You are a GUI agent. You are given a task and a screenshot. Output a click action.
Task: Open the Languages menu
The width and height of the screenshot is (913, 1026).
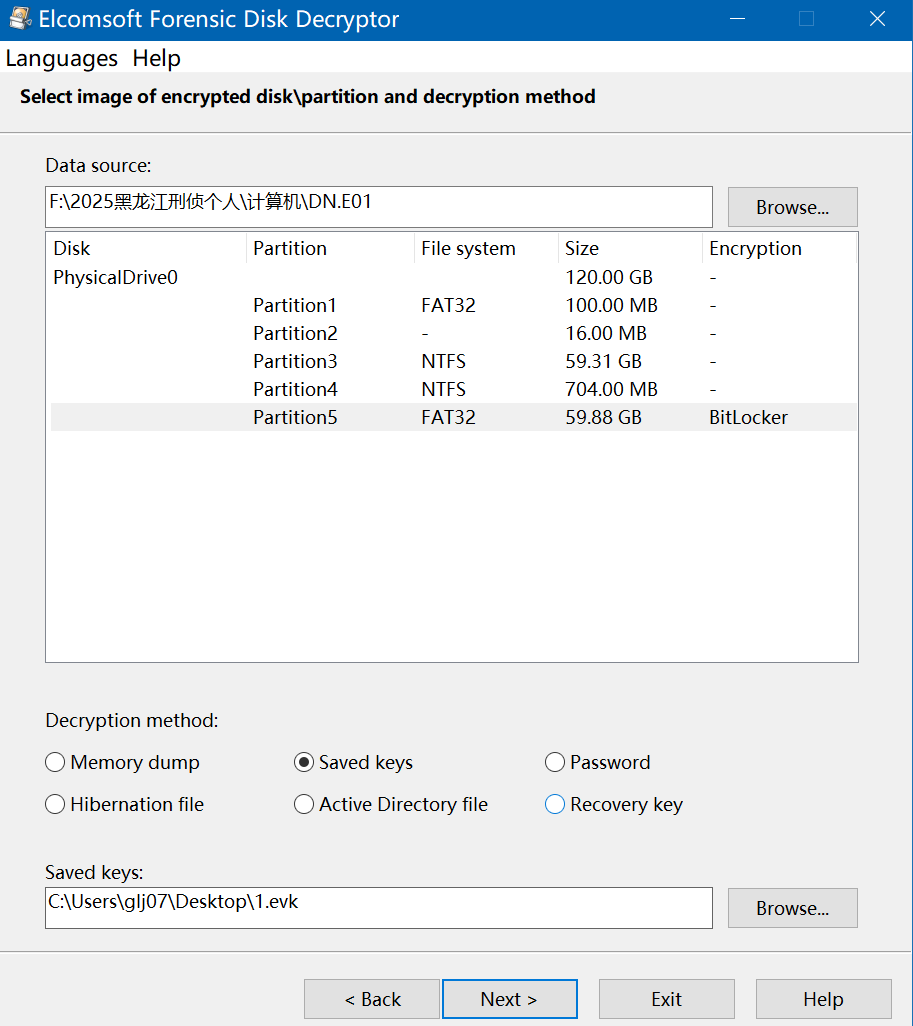pos(62,59)
